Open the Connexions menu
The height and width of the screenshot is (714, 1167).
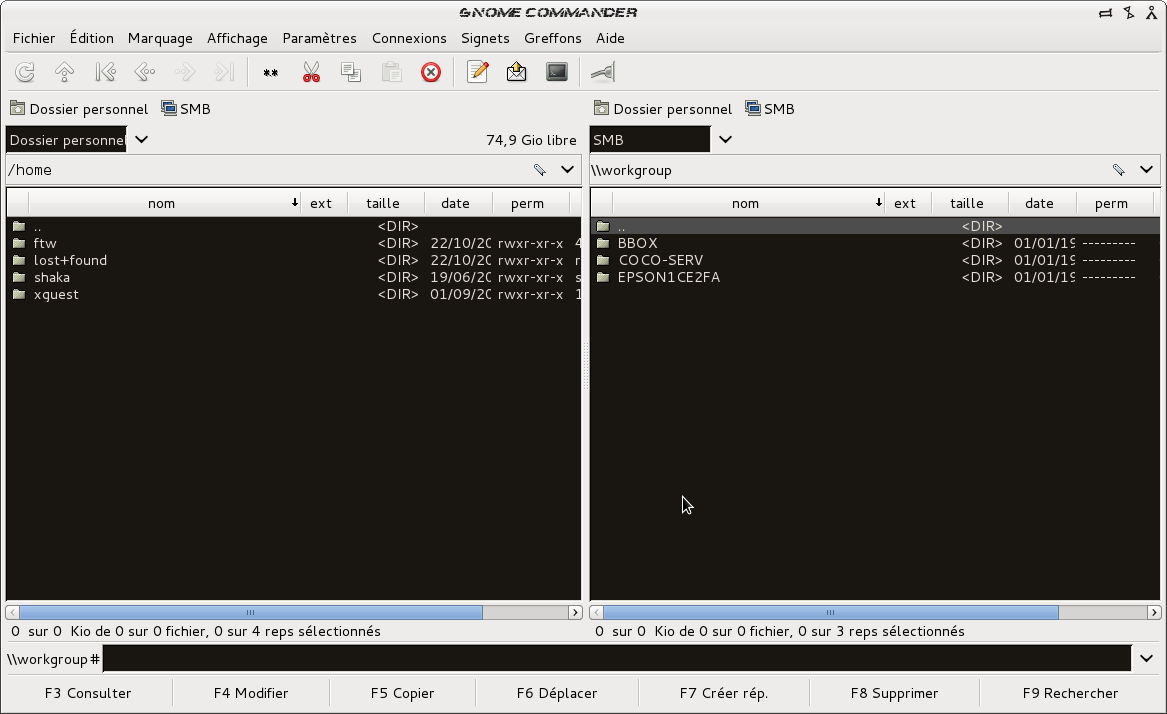409,38
